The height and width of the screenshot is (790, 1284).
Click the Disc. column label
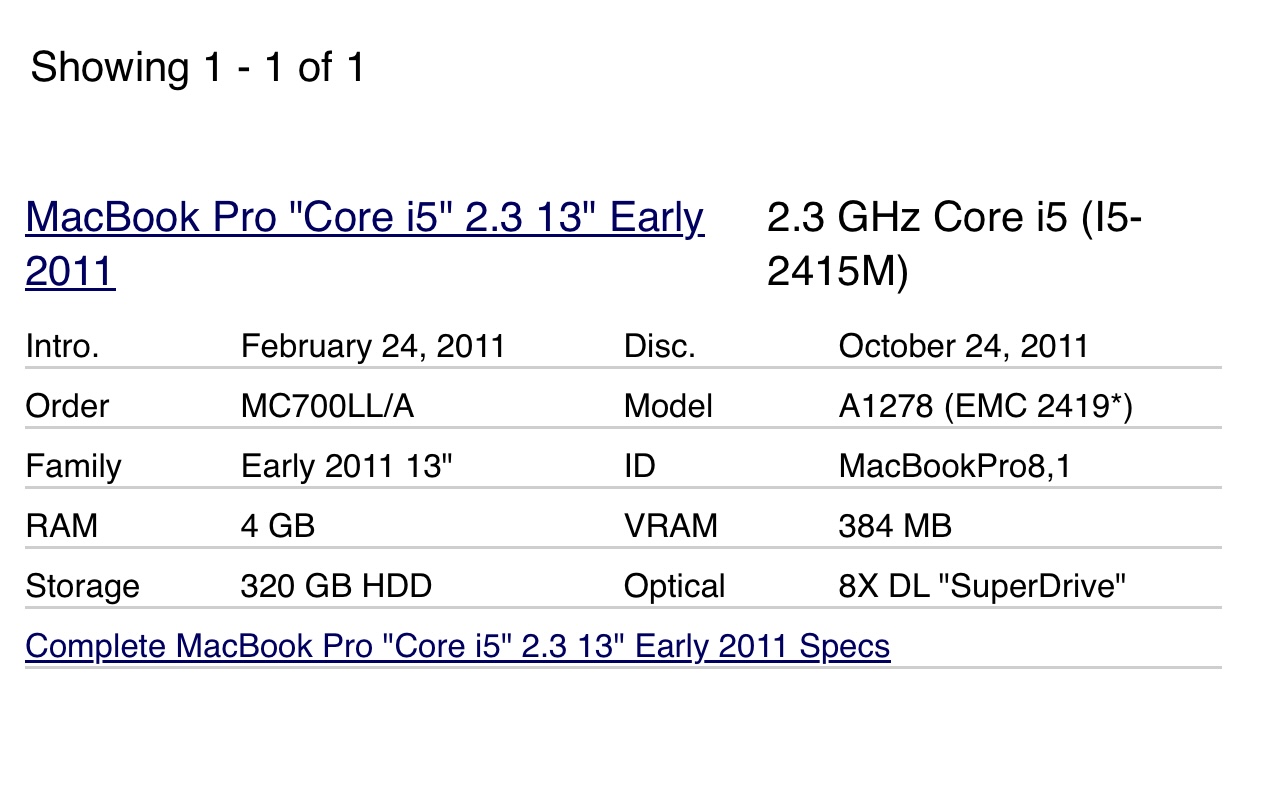click(659, 347)
